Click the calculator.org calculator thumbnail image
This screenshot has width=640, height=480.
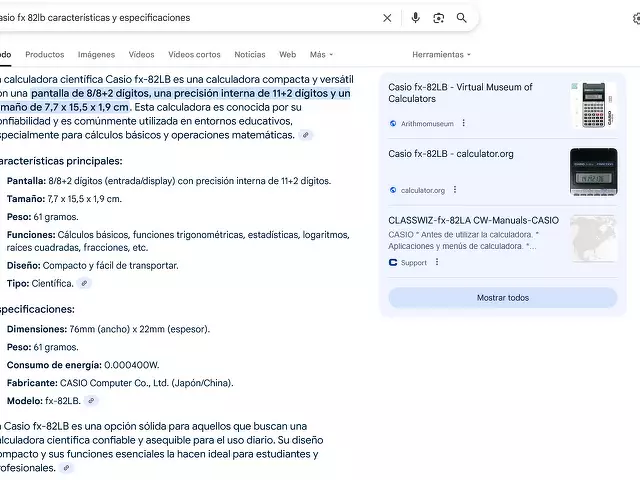tap(593, 171)
